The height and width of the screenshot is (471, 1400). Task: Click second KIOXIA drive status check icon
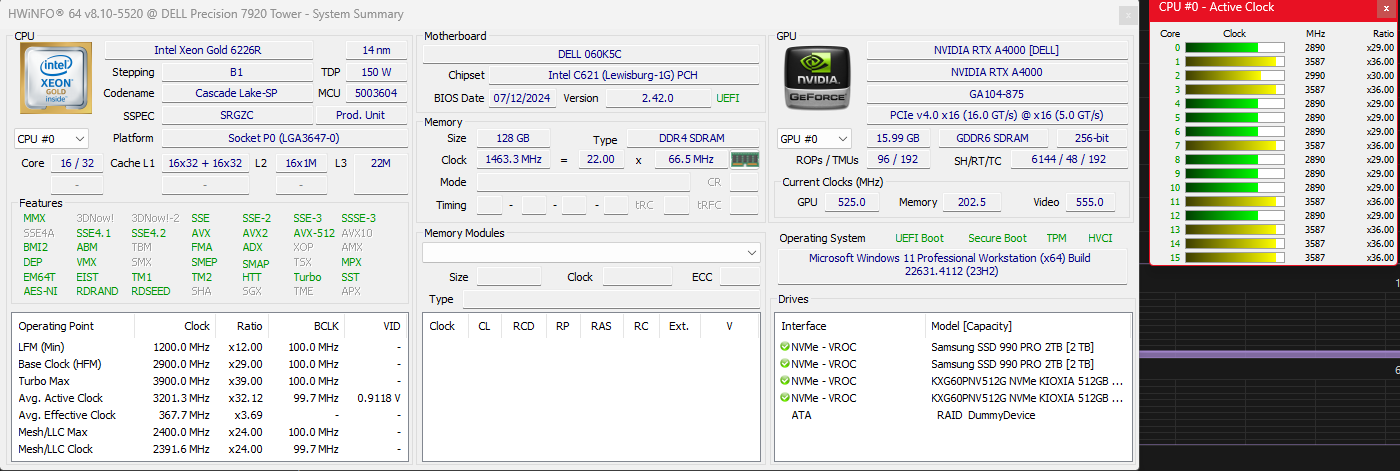tap(785, 398)
